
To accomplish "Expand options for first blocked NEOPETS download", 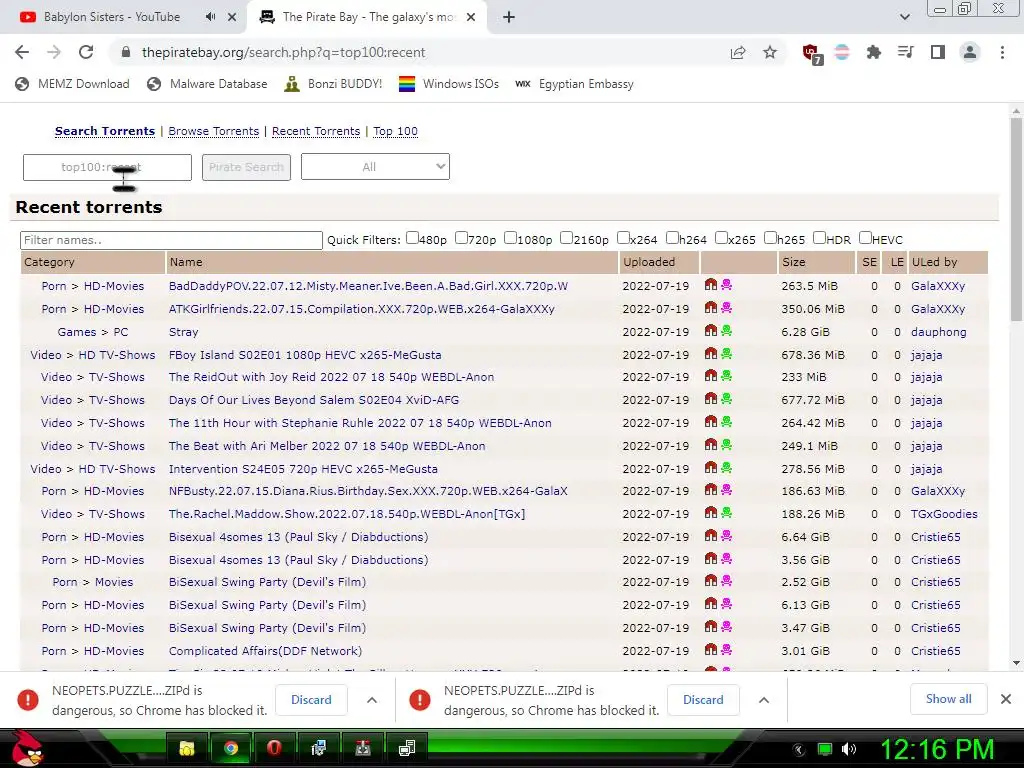I will pos(372,700).
